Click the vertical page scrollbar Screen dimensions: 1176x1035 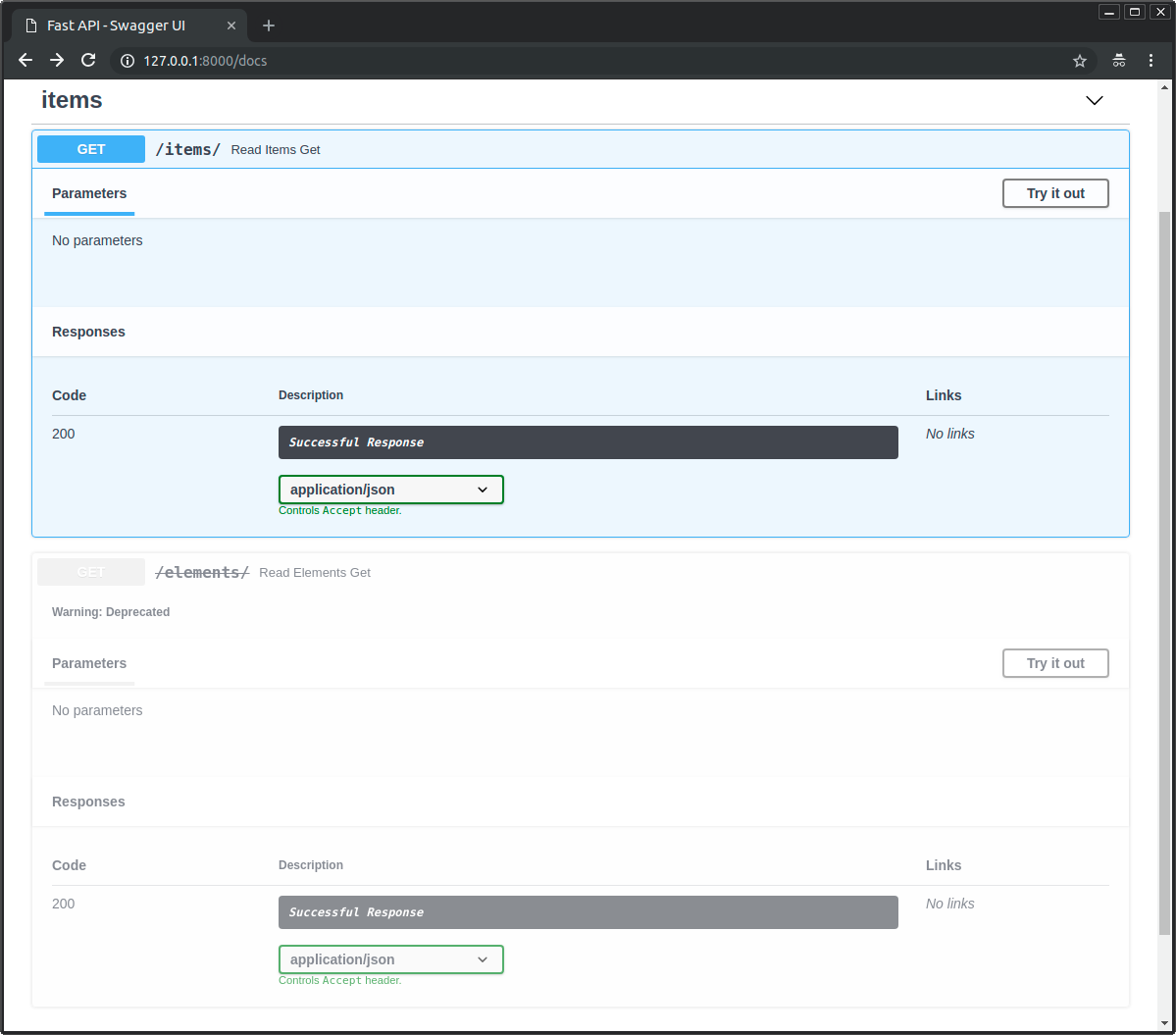click(1164, 569)
